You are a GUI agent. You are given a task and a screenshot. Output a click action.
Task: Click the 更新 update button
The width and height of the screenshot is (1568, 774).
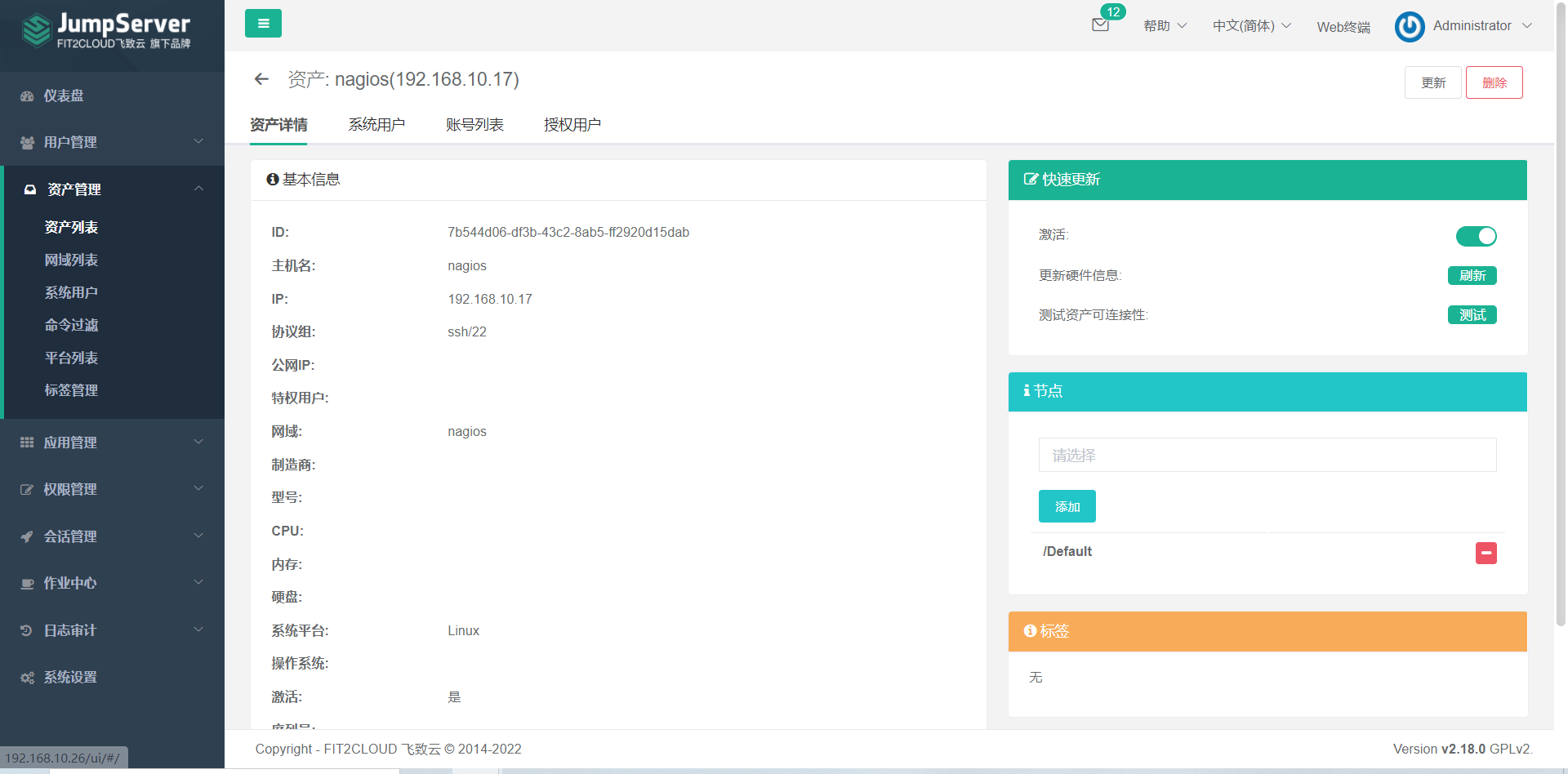click(1433, 82)
